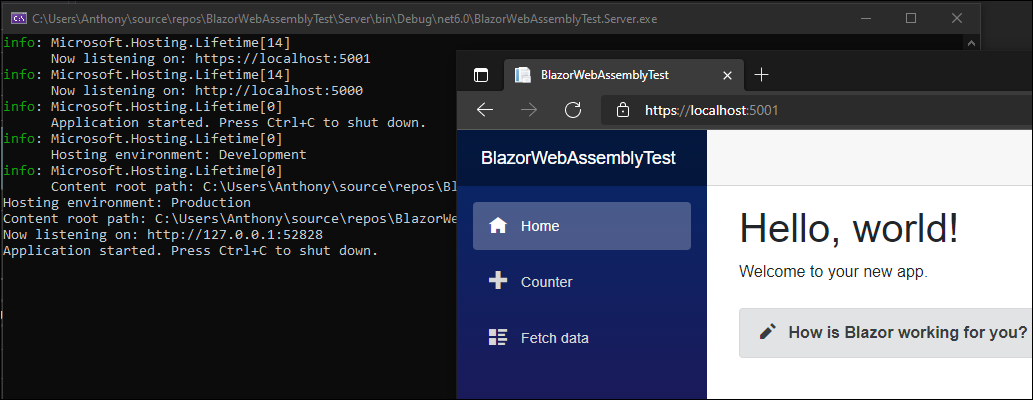The height and width of the screenshot is (400, 1033).
Task: Click 'Hosting environment: Production' console line
Action: [127, 203]
